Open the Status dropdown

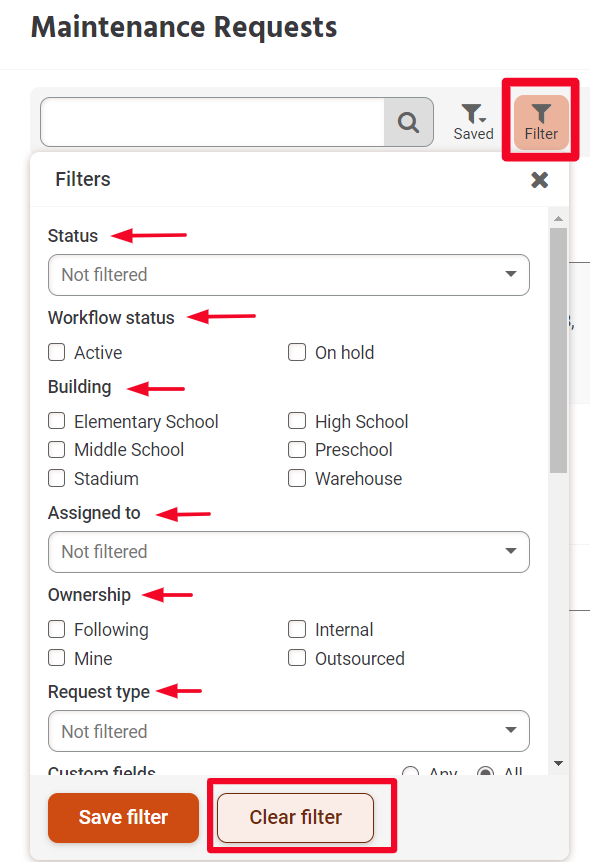[x=289, y=275]
